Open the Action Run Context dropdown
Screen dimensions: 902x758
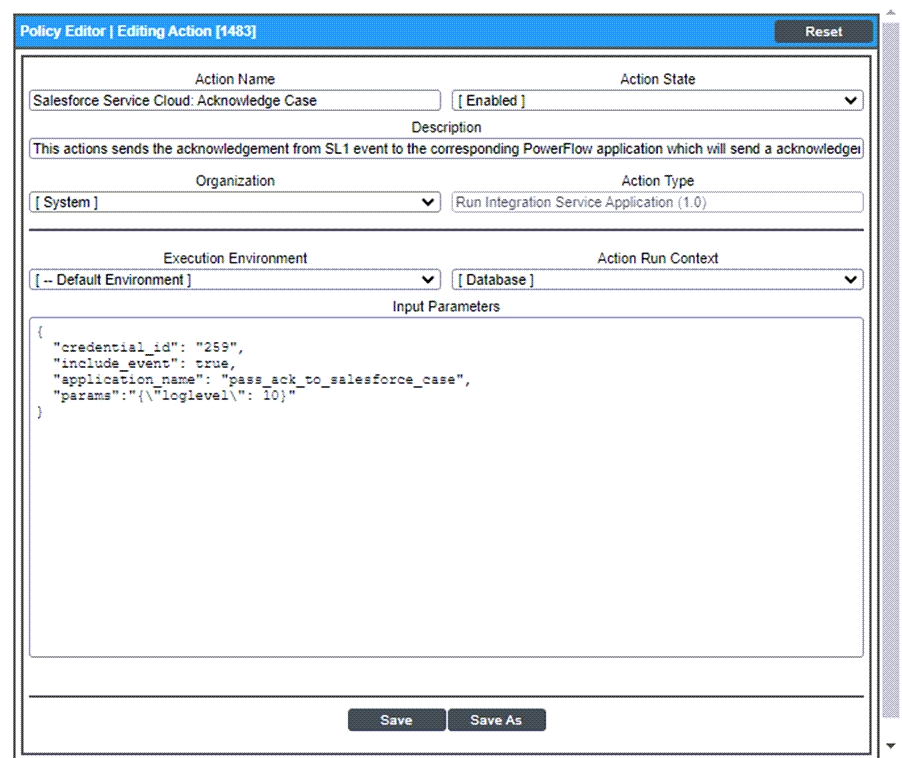point(657,280)
